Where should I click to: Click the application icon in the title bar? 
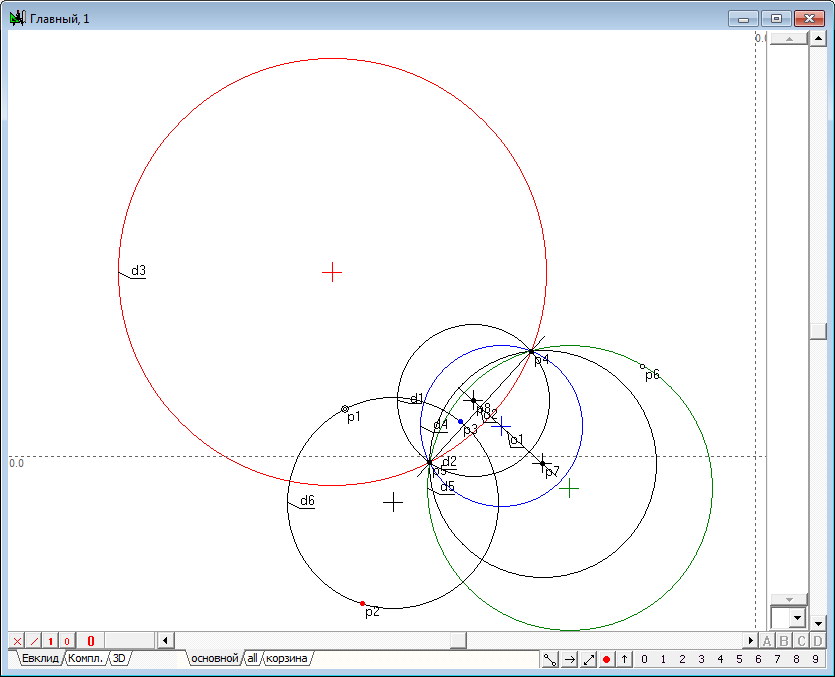click(17, 19)
